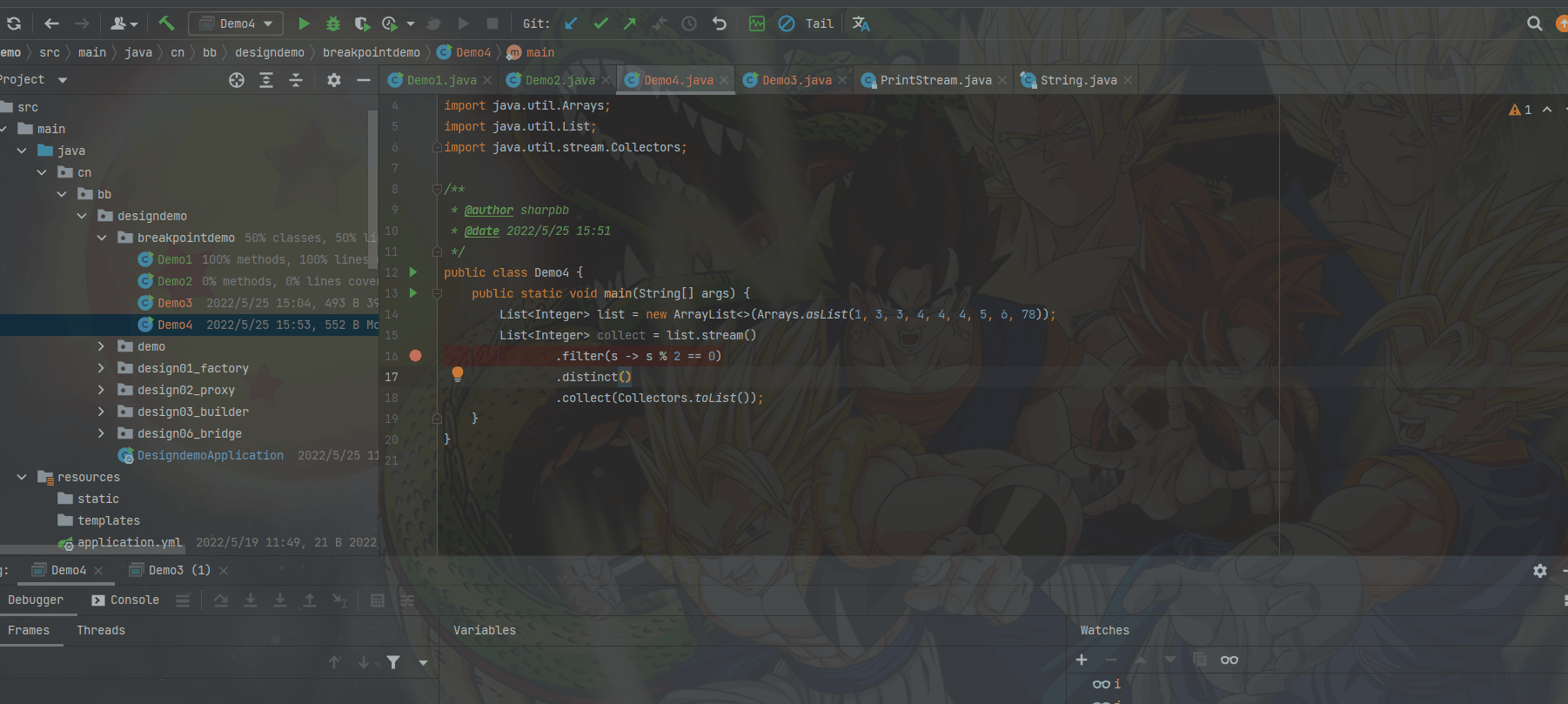Hide the Project panel with minus
The width and height of the screenshot is (1568, 704).
[364, 80]
